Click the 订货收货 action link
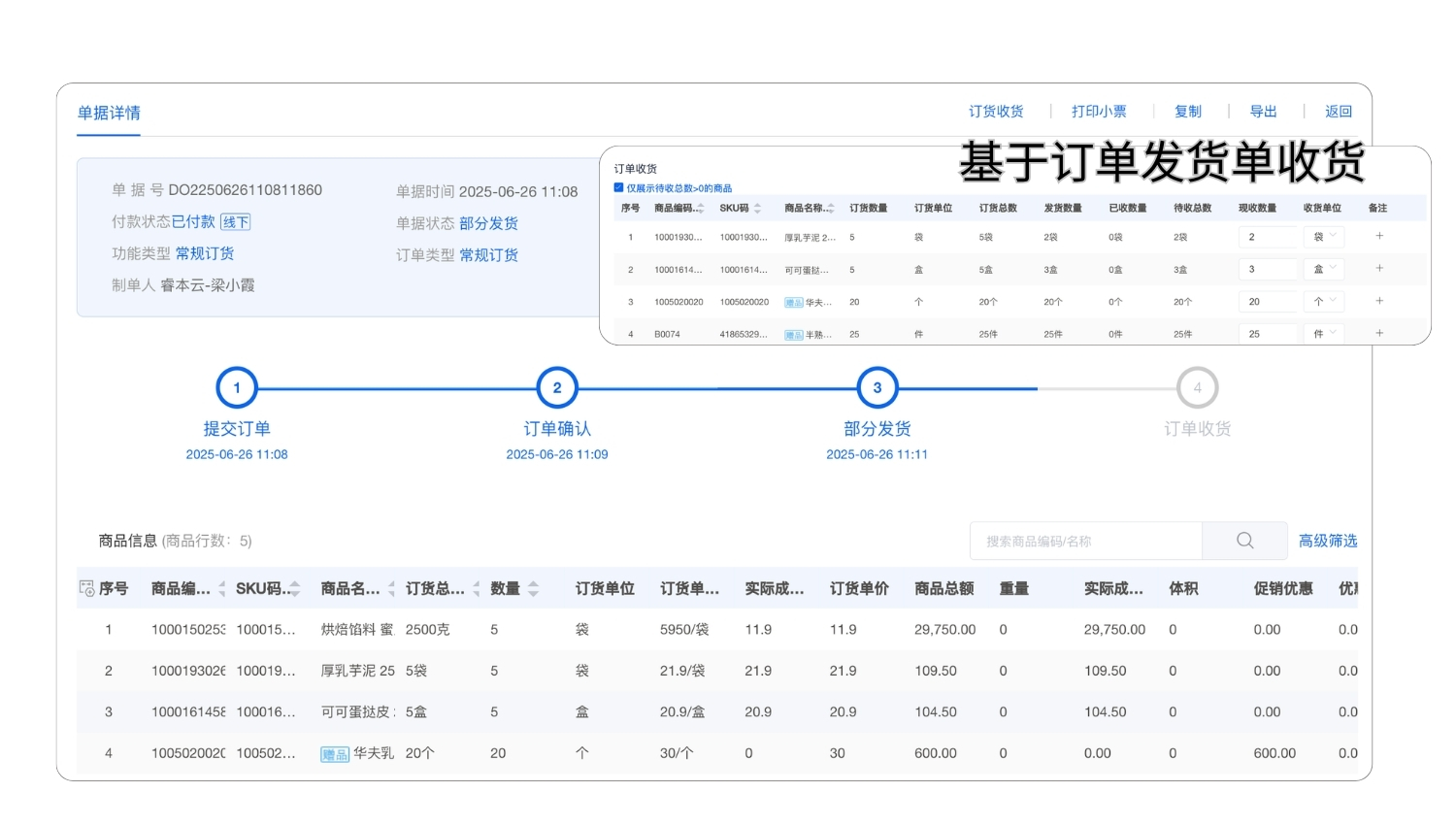This screenshot has width=1456, height=825. coord(996,112)
